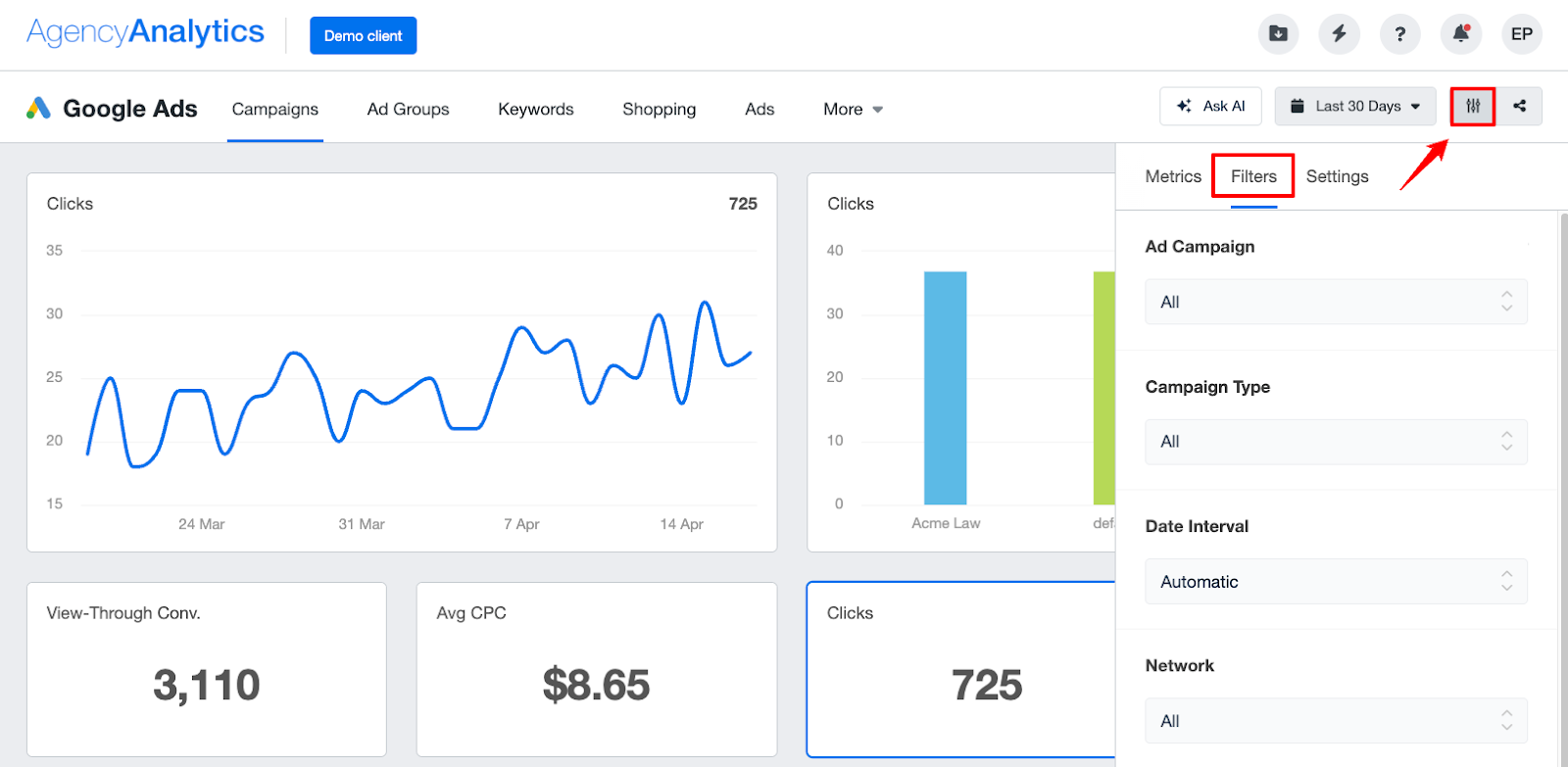Click the share icon button
The image size is (1568, 767).
pos(1519,106)
